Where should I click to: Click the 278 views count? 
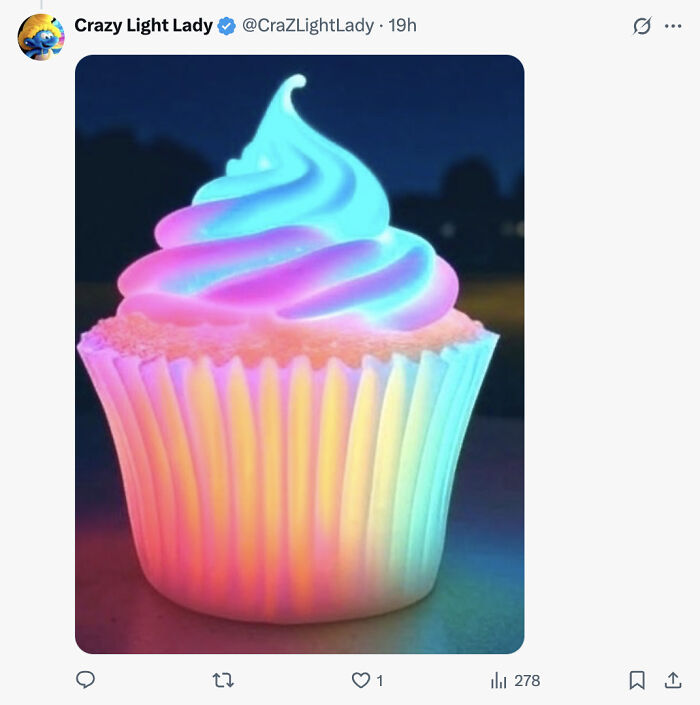pos(527,681)
